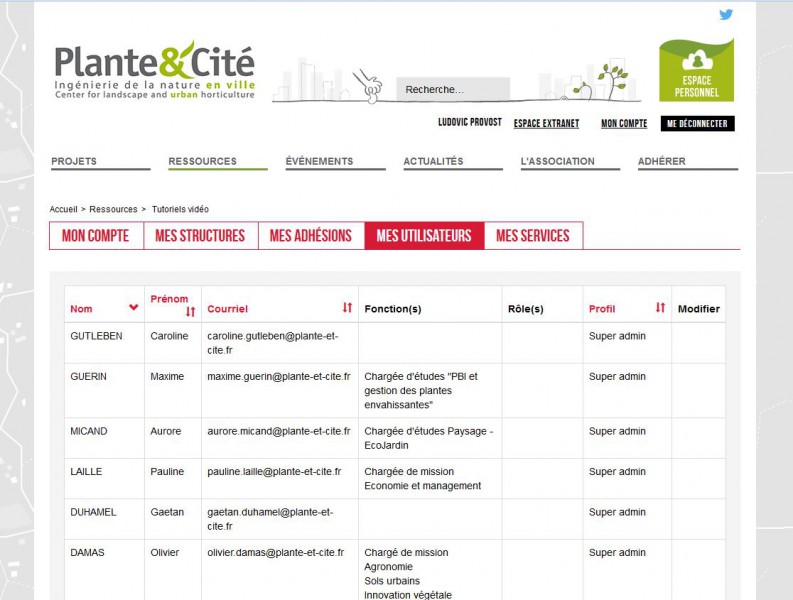Screen dimensions: 793x600
Task: Click Super admin in DAMAS row
Action: click(x=617, y=552)
